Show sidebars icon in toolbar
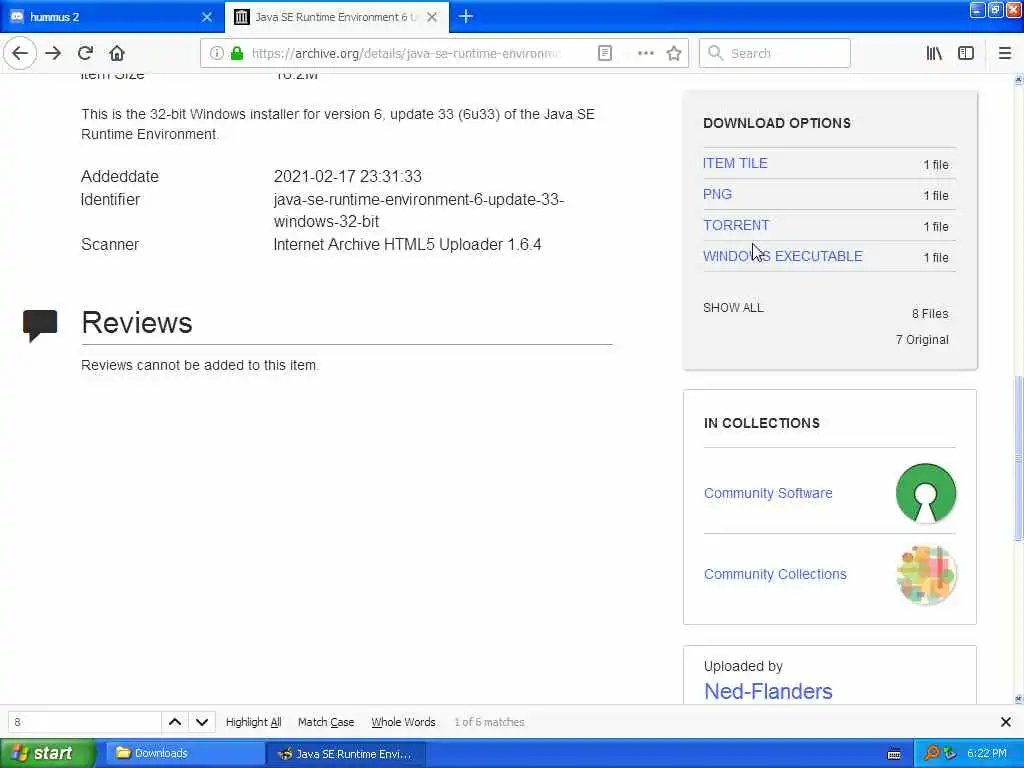This screenshot has height=768, width=1024. [x=966, y=53]
